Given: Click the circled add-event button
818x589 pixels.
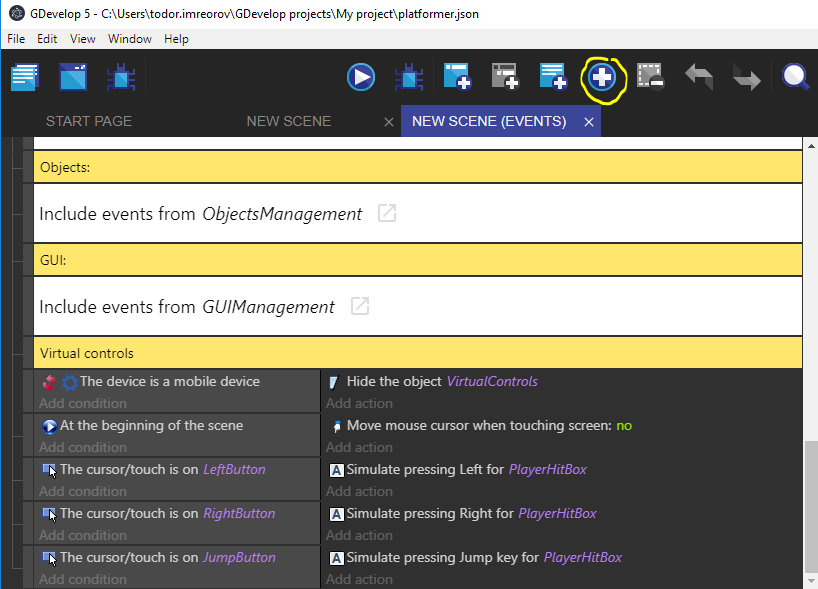Looking at the screenshot, I should pos(603,76).
